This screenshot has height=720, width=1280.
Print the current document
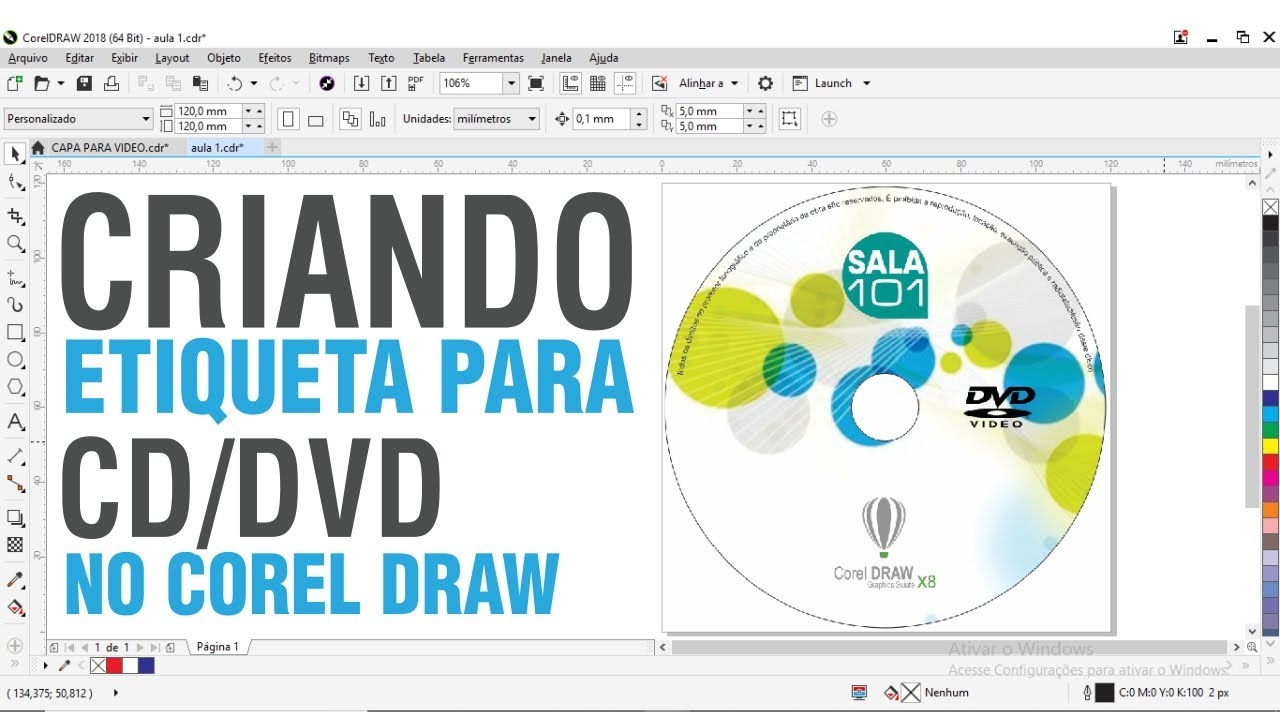(112, 83)
